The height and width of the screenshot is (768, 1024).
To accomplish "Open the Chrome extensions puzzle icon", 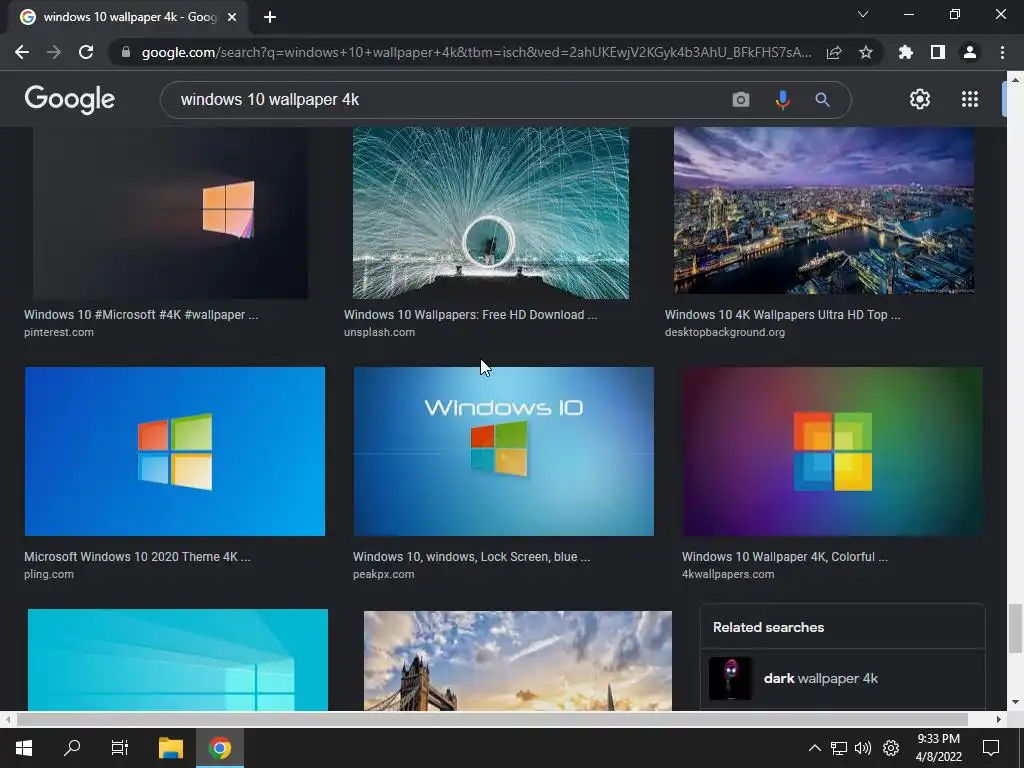I will (x=906, y=52).
